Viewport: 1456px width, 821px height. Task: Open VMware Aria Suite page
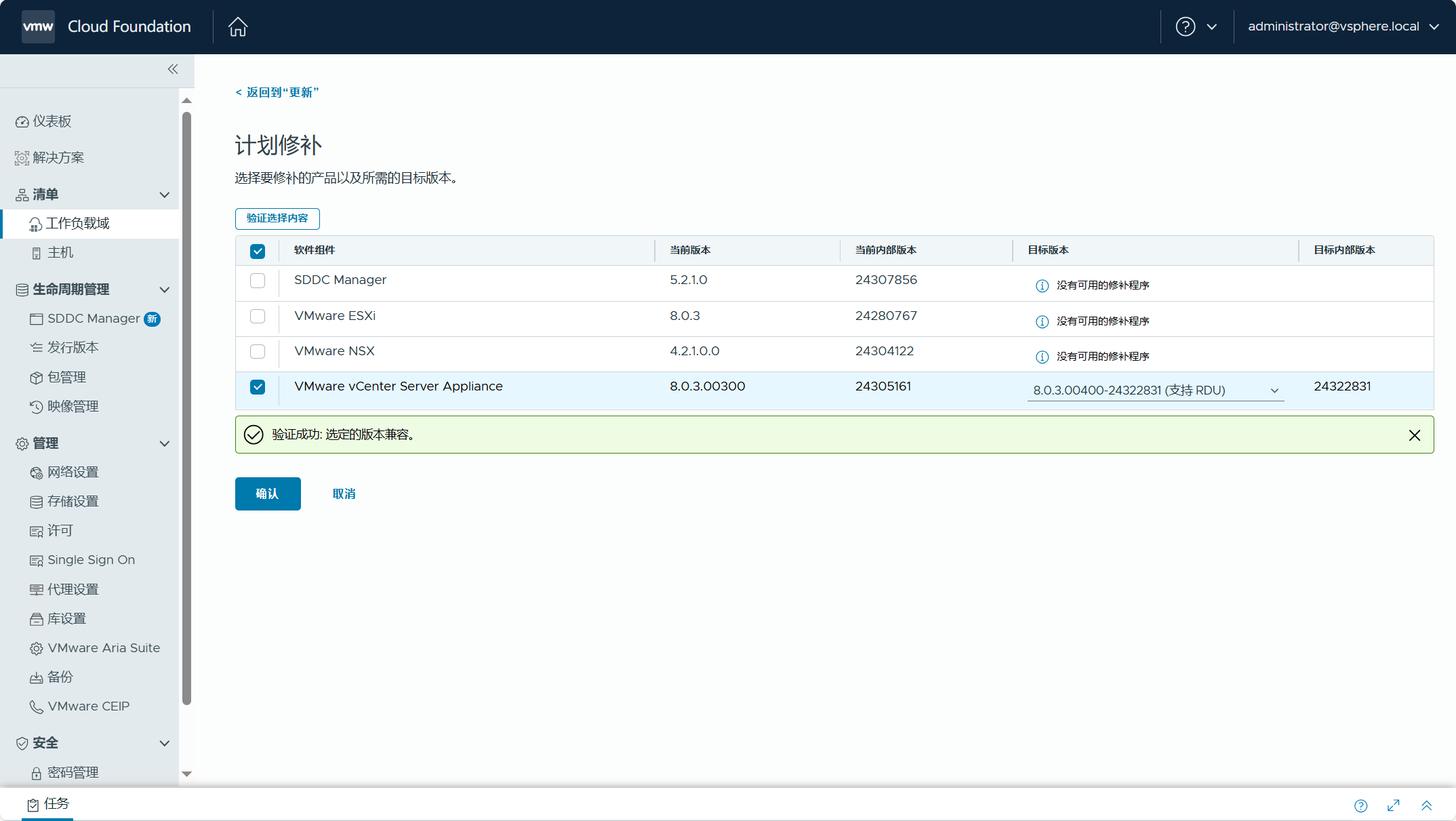[95, 648]
